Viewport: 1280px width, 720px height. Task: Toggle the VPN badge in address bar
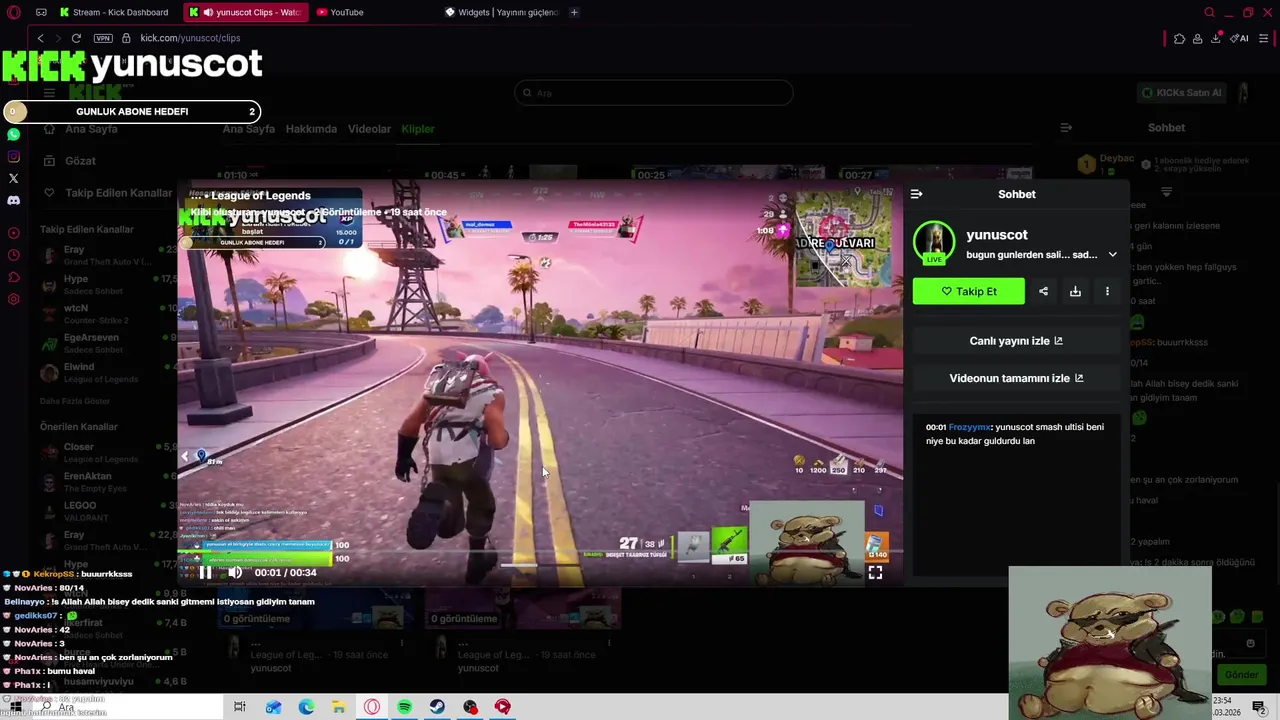(103, 38)
